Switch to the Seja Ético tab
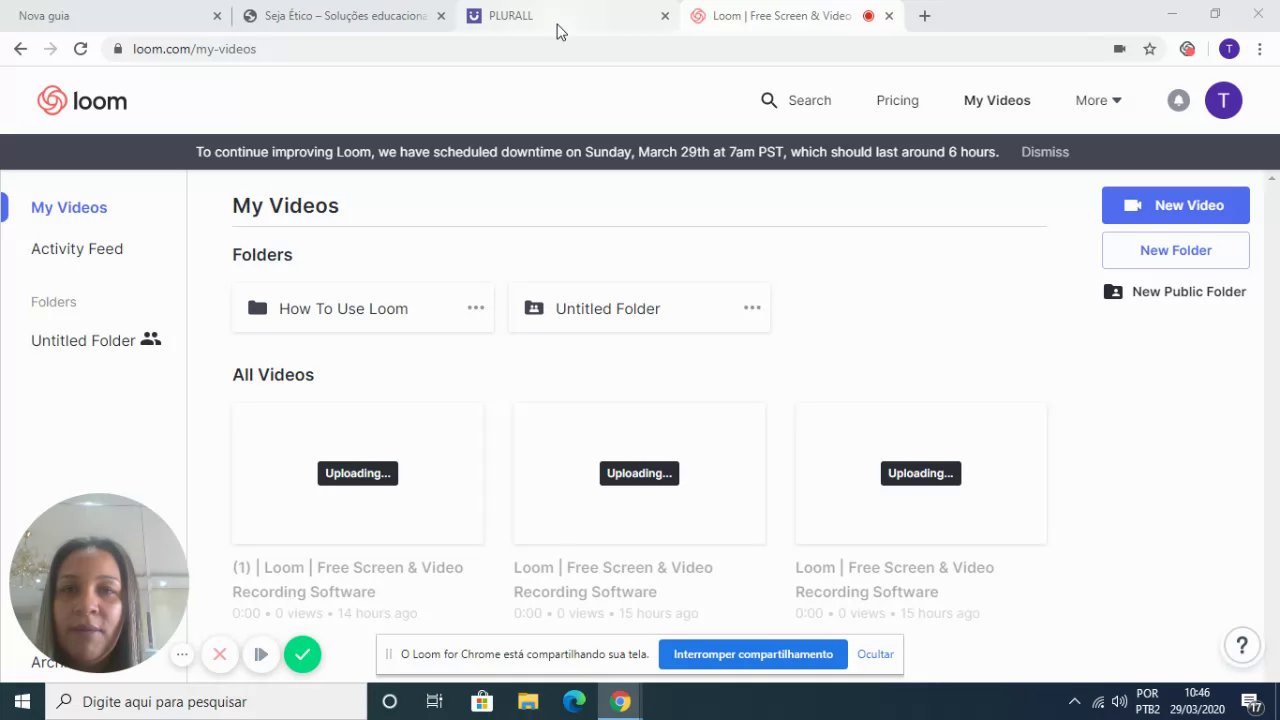1280x720 pixels. point(343,16)
